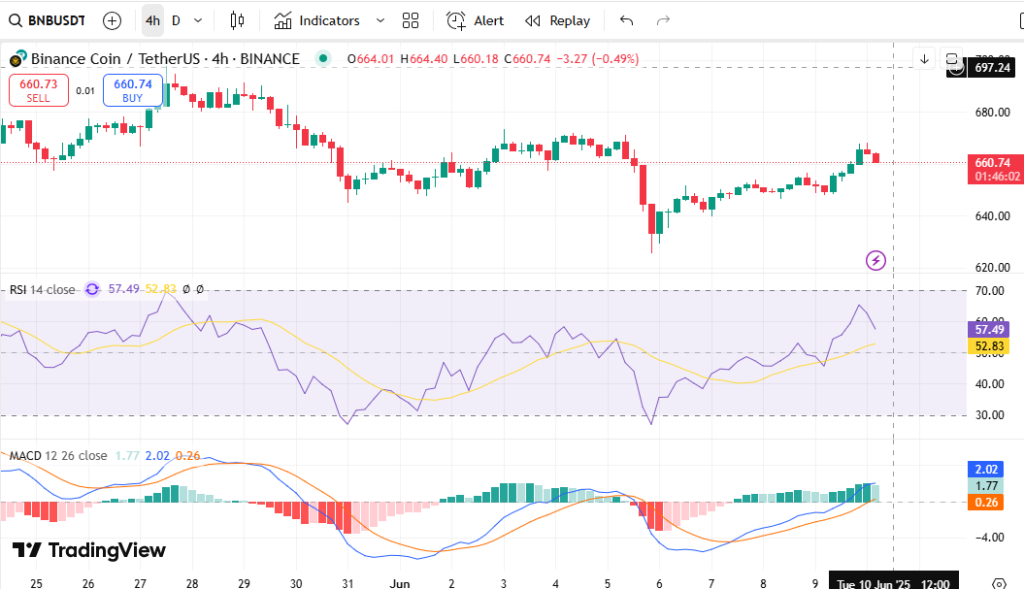The height and width of the screenshot is (589, 1024).
Task: Open the Indicators dialog
Action: [317, 21]
